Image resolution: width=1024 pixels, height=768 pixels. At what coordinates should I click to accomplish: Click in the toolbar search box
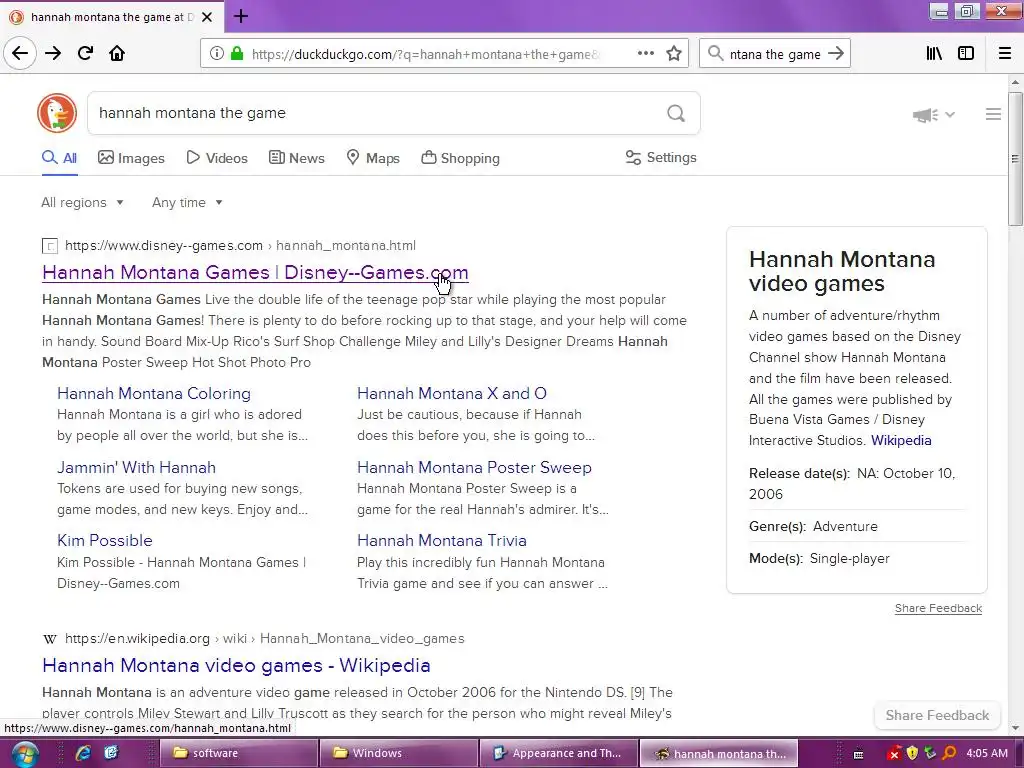[774, 54]
